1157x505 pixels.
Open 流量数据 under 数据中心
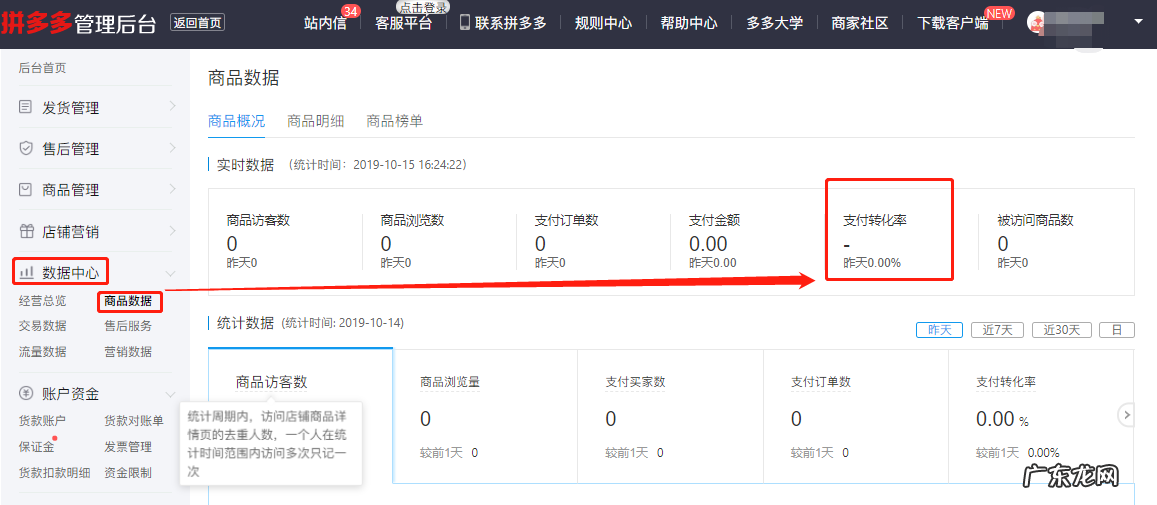[x=42, y=351]
